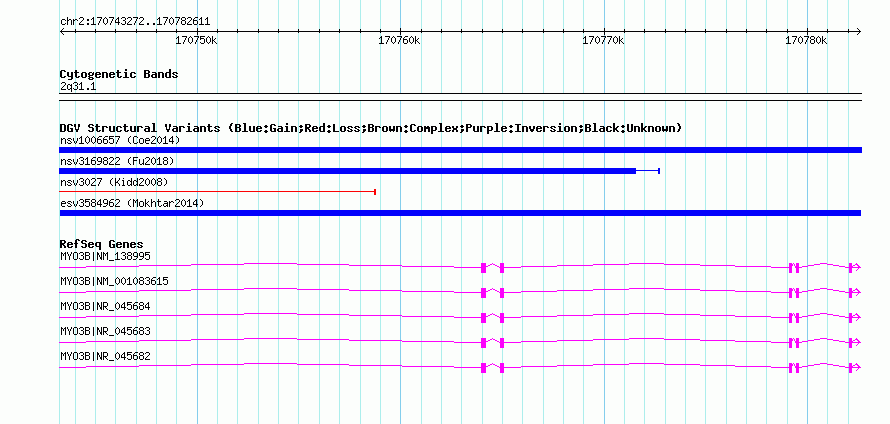
Task: Click the last exon arrow of NR_045683
Action: click(x=855, y=343)
